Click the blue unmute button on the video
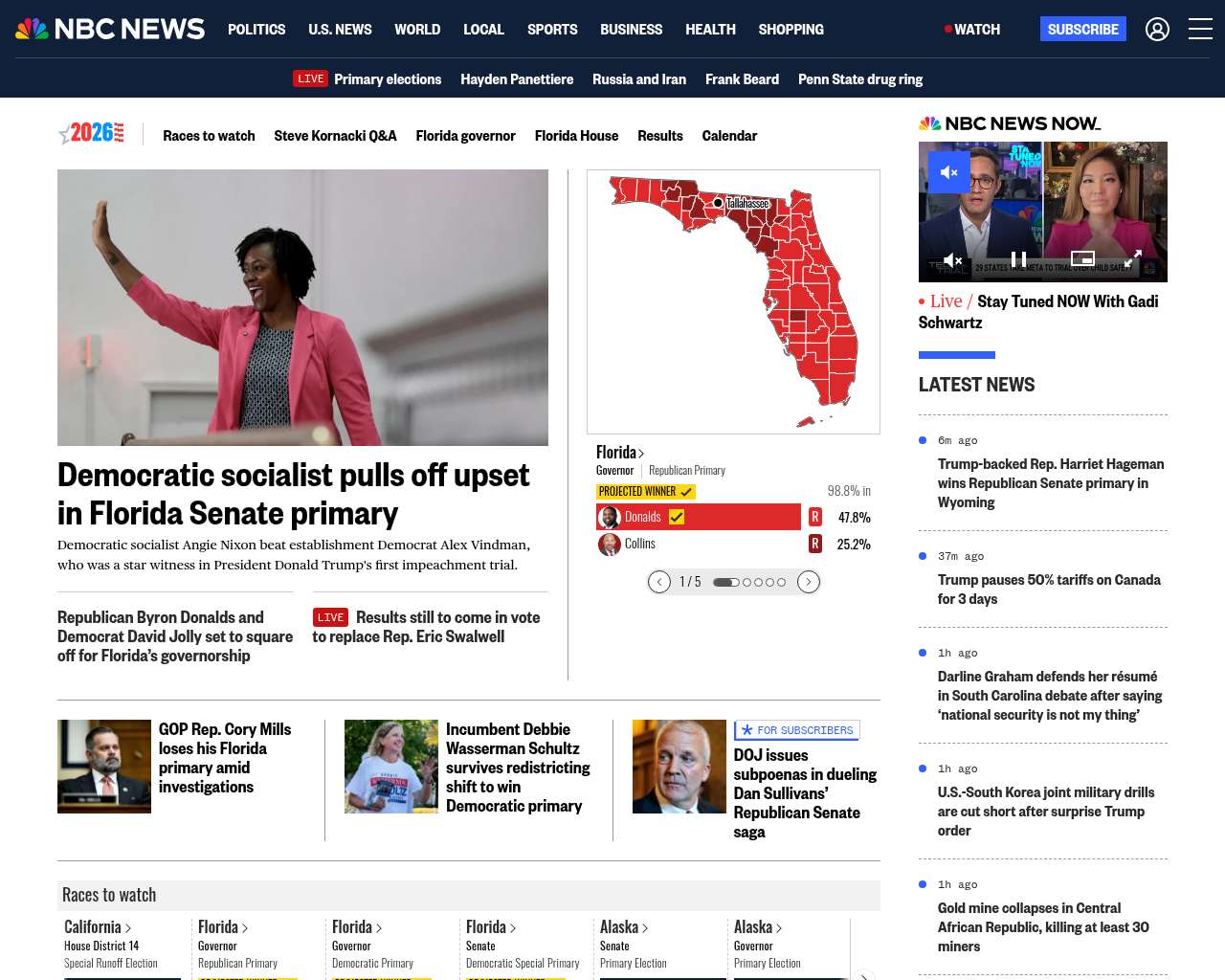The image size is (1225, 980). click(x=948, y=172)
